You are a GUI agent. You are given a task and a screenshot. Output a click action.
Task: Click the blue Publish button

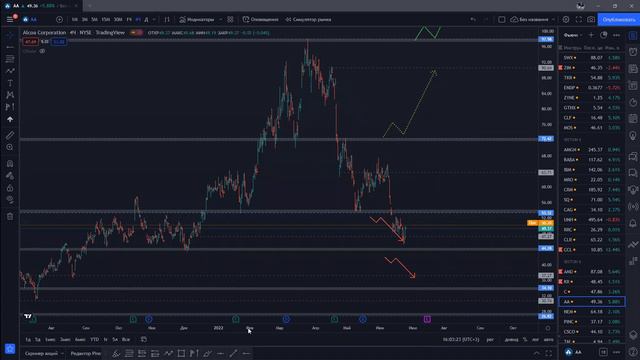point(618,19)
